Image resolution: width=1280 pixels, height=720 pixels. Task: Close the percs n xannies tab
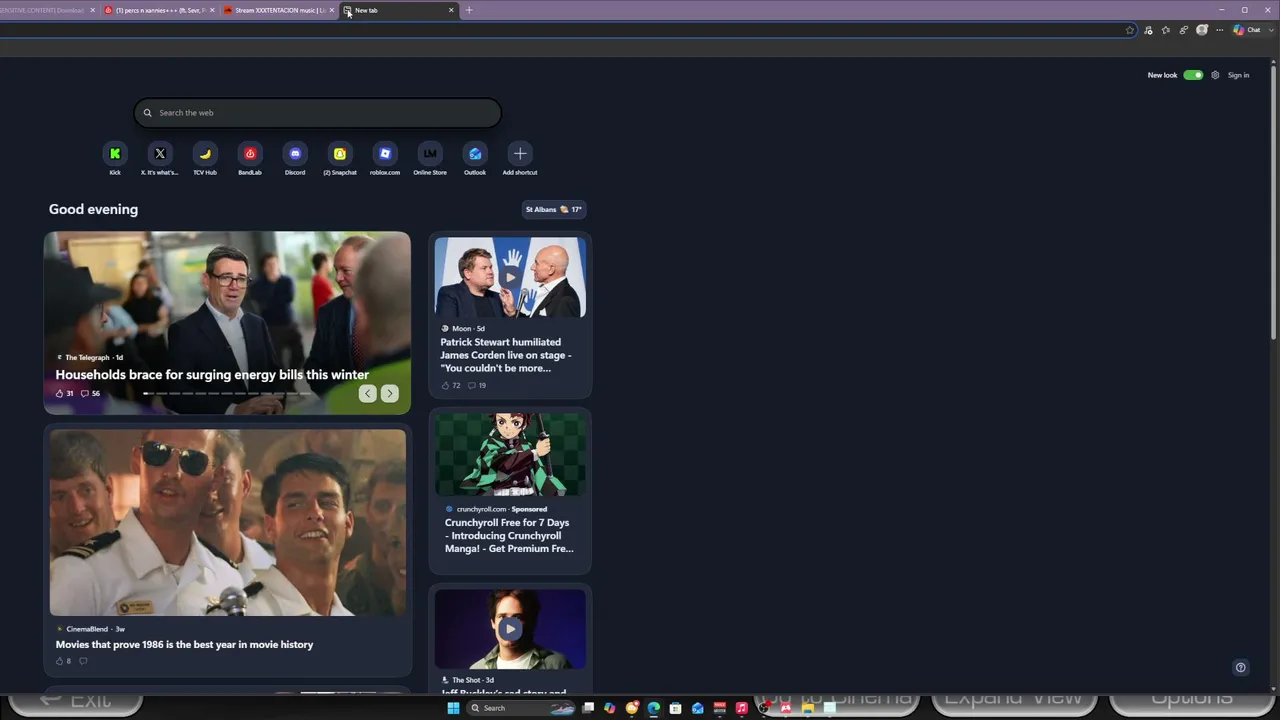pos(212,10)
